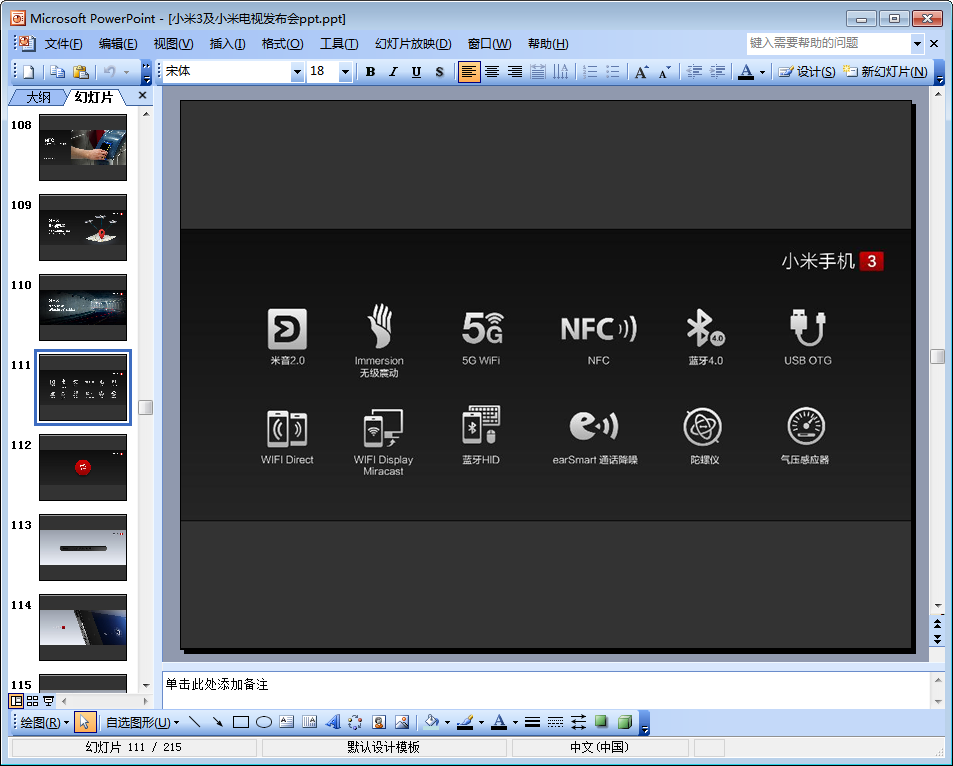Open the 插入(I) menu
953x766 pixels.
coord(227,44)
